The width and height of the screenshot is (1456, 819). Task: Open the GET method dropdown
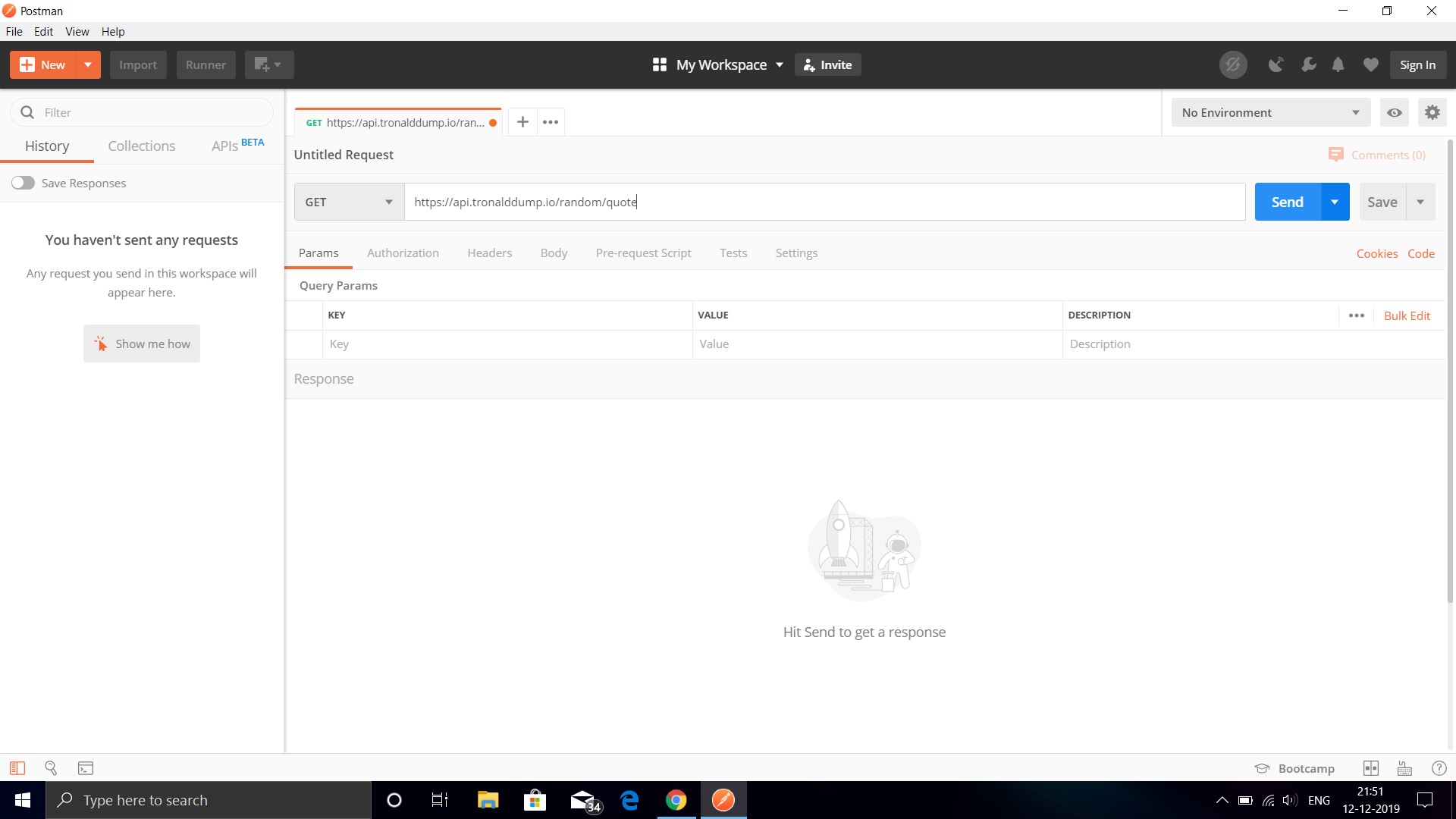tap(349, 202)
